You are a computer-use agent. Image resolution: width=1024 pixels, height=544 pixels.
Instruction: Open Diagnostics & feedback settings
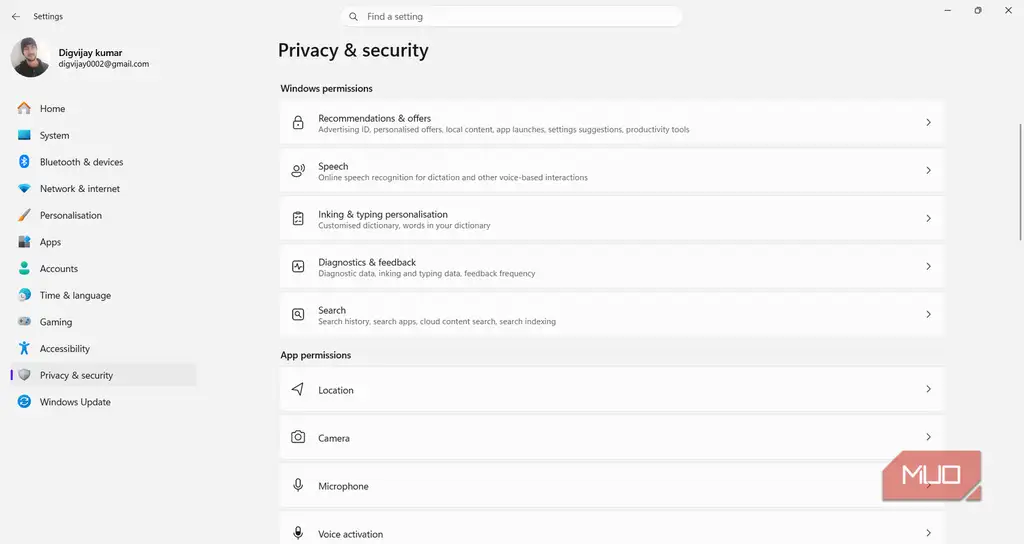point(612,266)
